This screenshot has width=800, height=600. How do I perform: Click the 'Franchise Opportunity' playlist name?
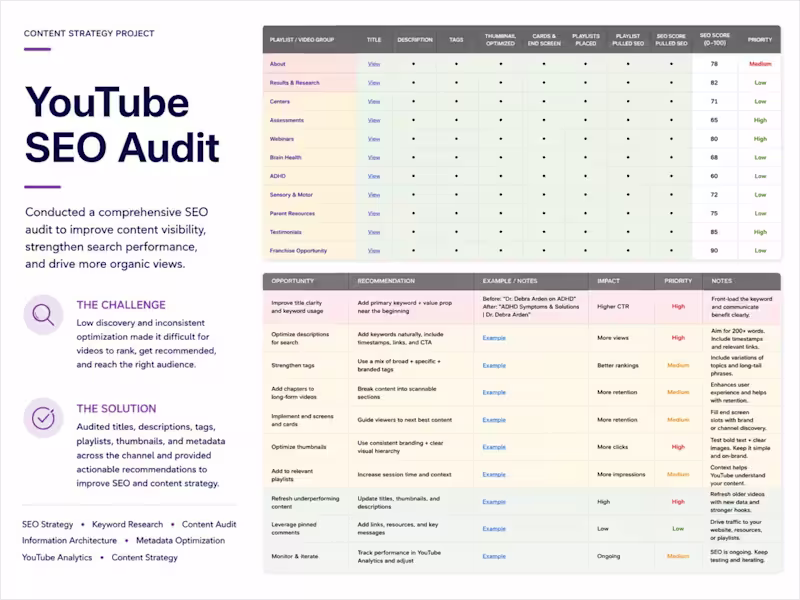[x=298, y=251]
